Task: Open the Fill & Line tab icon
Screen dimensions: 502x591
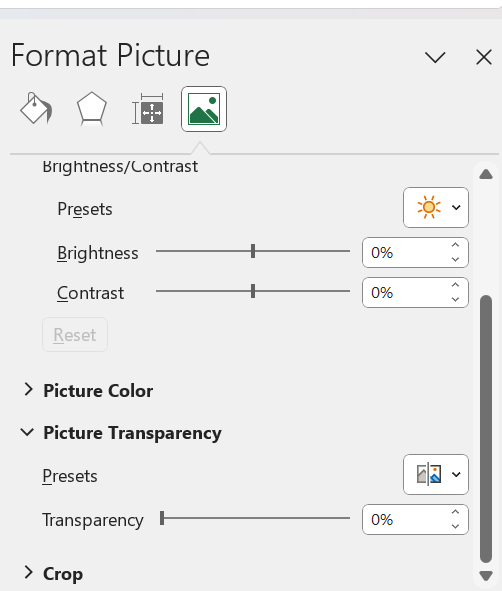Action: [36, 109]
